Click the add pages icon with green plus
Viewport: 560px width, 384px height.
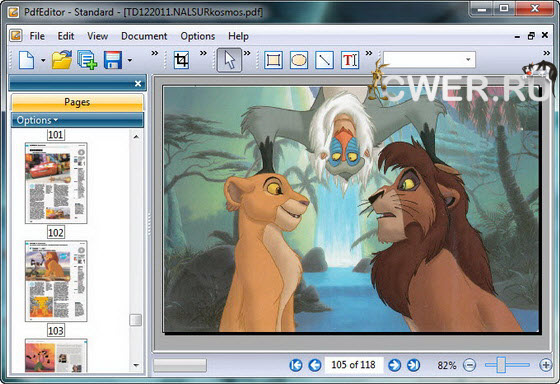point(88,60)
